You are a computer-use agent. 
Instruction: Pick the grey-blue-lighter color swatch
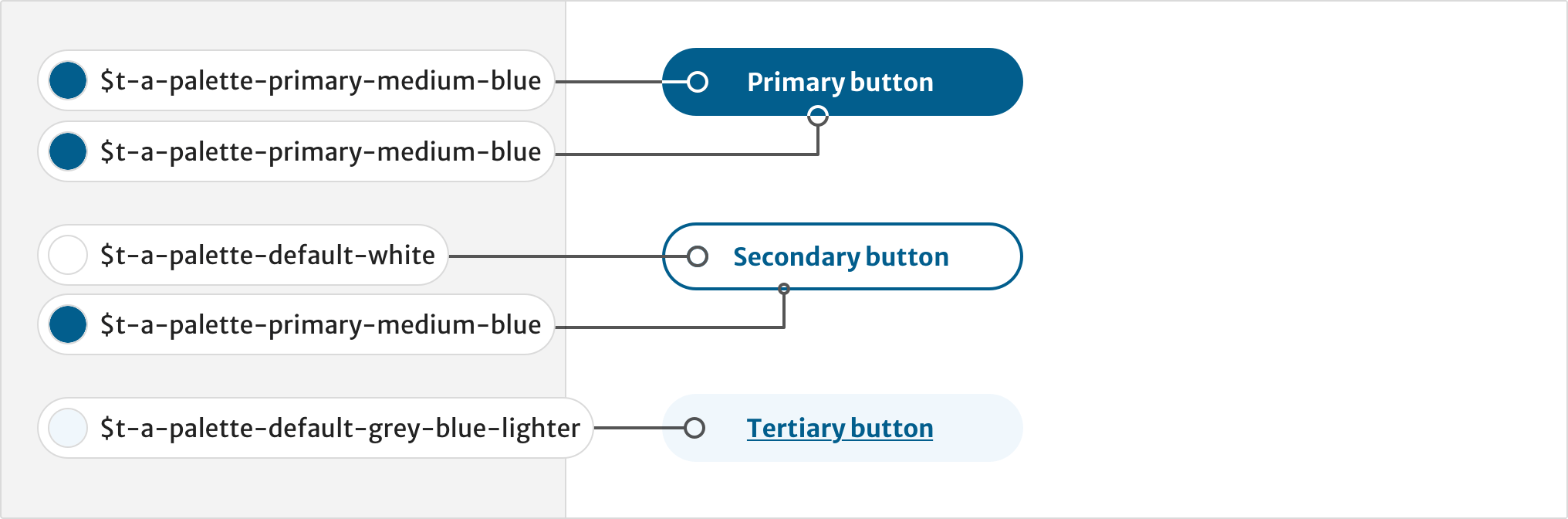(x=68, y=428)
